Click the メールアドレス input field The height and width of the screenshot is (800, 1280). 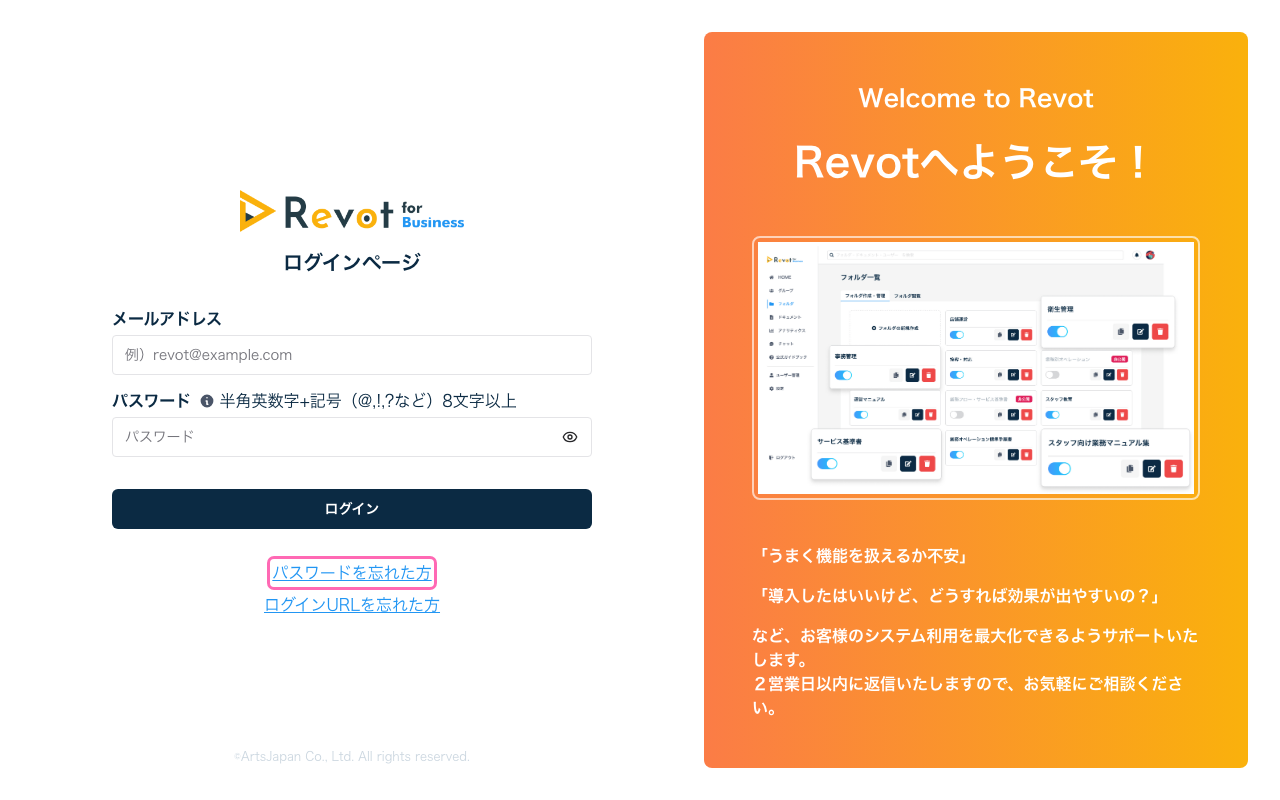352,355
